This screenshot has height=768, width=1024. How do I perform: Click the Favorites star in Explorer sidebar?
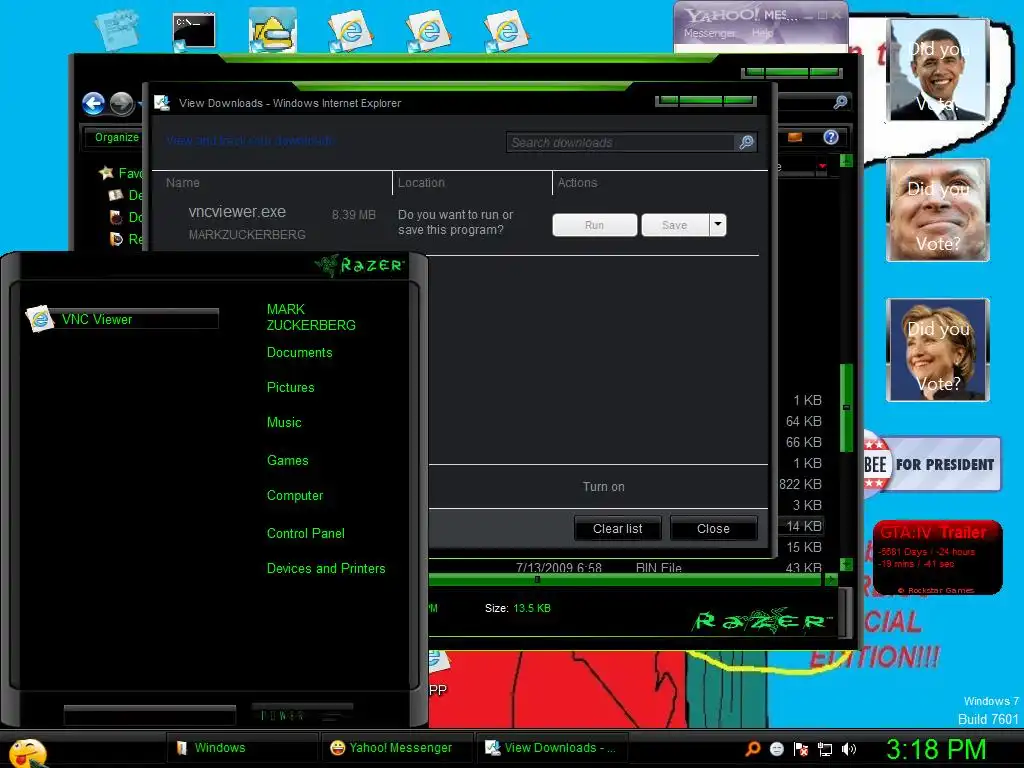106,172
